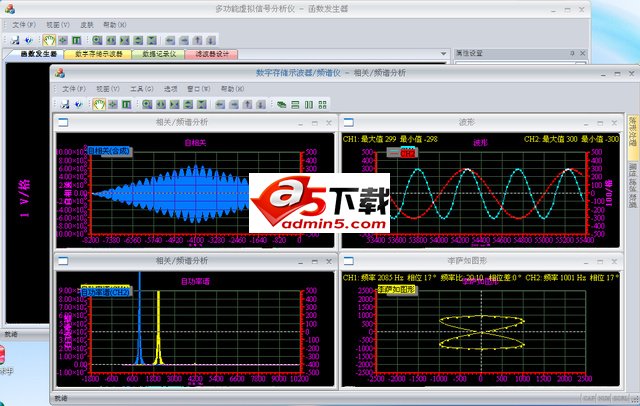Click the 自相关 legend label in the correlation plot
The image size is (640, 406).
click(109, 151)
